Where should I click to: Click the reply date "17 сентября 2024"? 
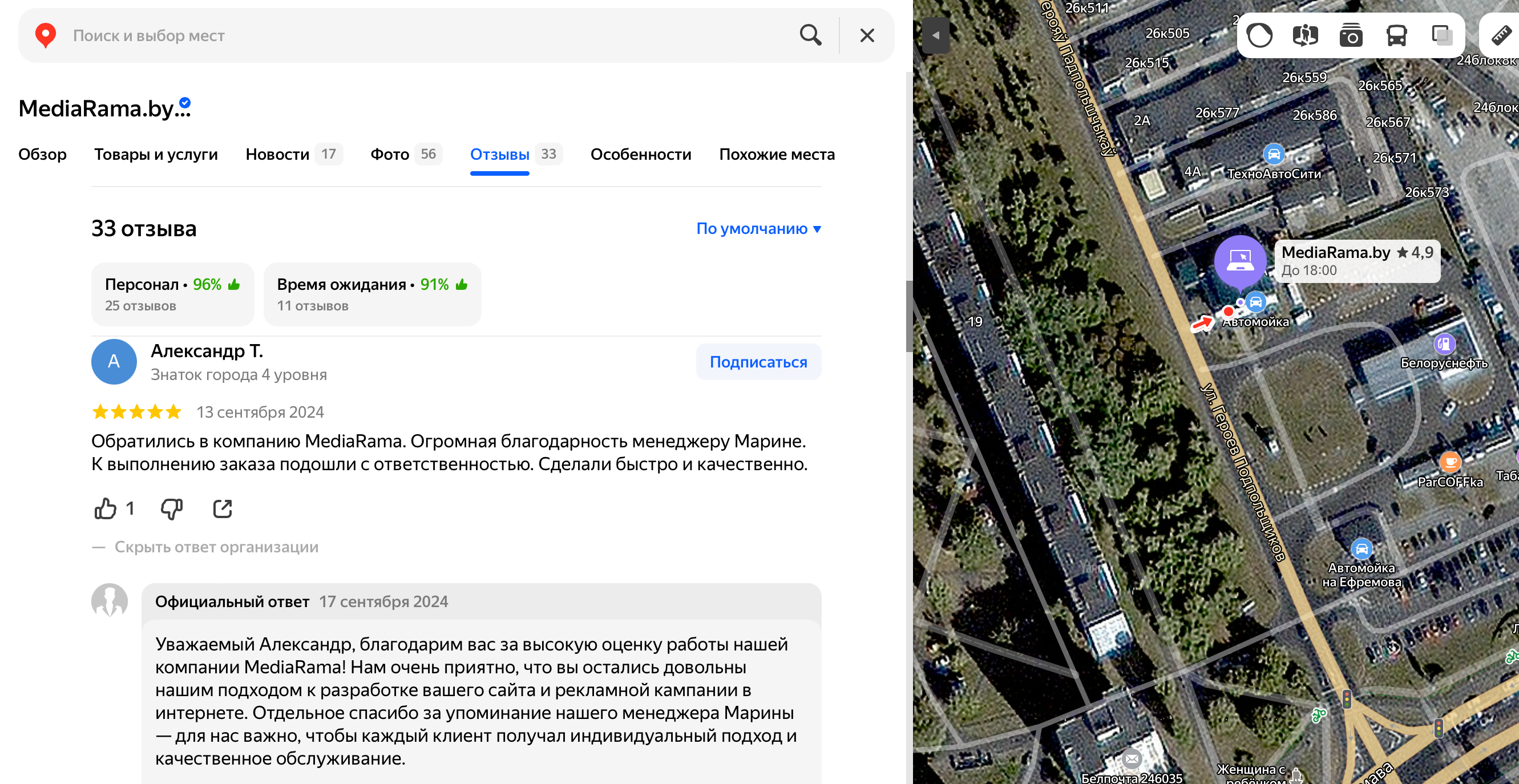tap(384, 601)
